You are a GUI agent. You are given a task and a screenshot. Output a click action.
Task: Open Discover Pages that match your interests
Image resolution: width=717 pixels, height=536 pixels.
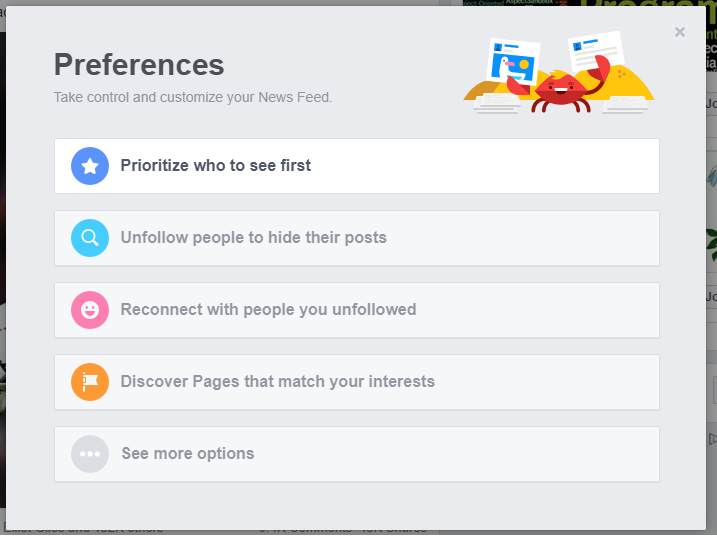click(357, 382)
